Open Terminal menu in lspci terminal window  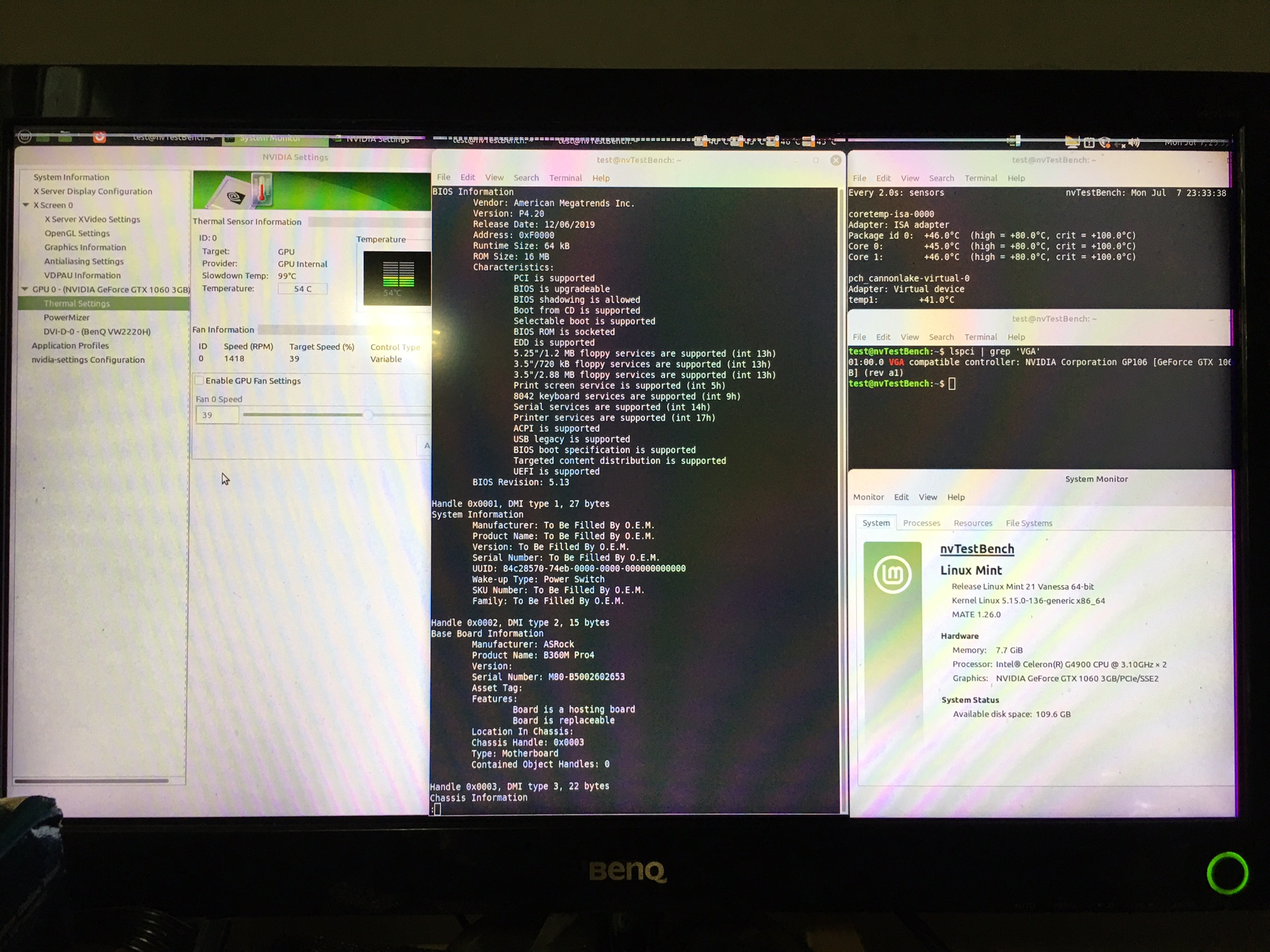[x=980, y=337]
